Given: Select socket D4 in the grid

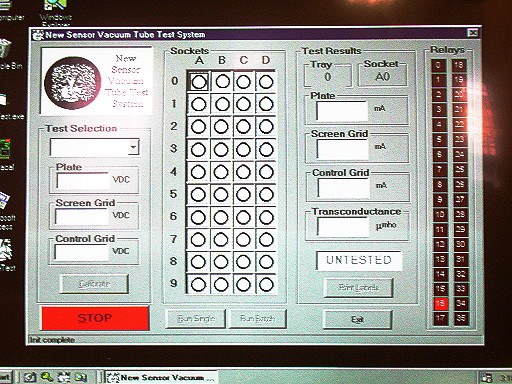Looking at the screenshot, I should tap(266, 172).
